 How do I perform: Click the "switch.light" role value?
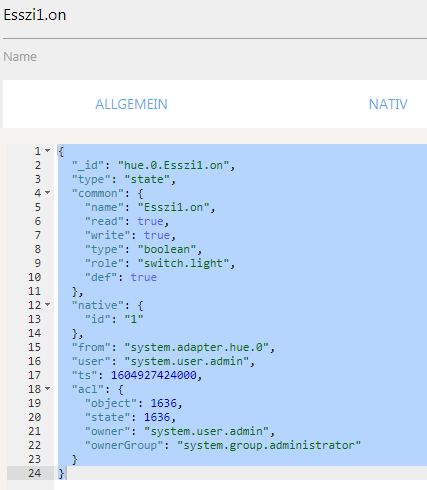(183, 263)
